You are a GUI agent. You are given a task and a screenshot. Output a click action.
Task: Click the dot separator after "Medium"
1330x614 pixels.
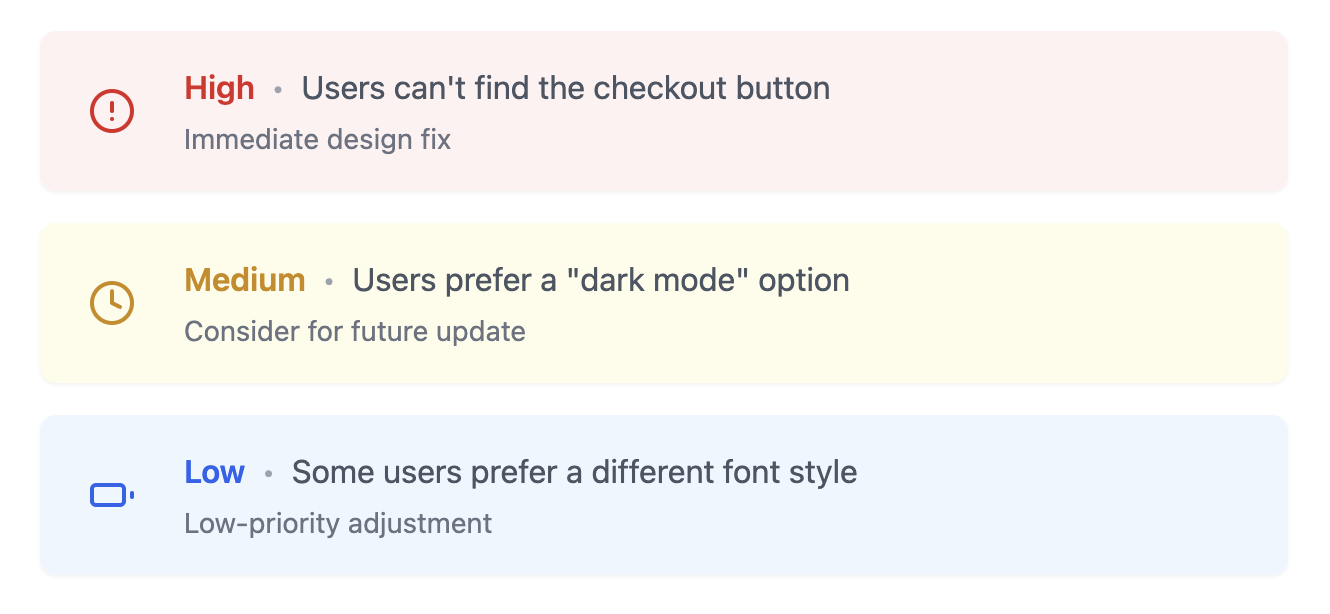pyautogui.click(x=329, y=282)
